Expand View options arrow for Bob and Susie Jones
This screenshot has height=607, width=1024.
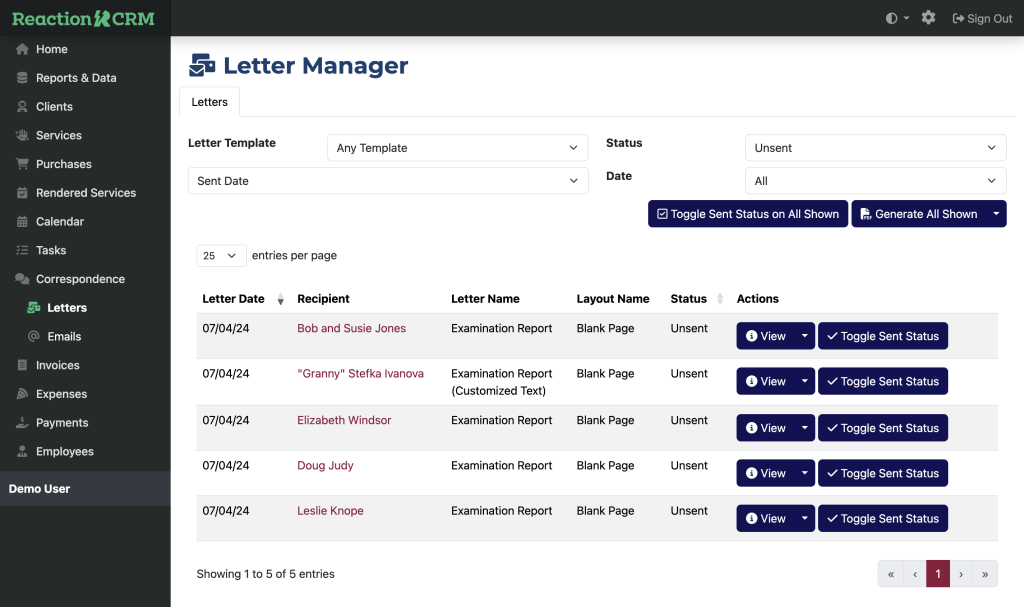pos(804,337)
